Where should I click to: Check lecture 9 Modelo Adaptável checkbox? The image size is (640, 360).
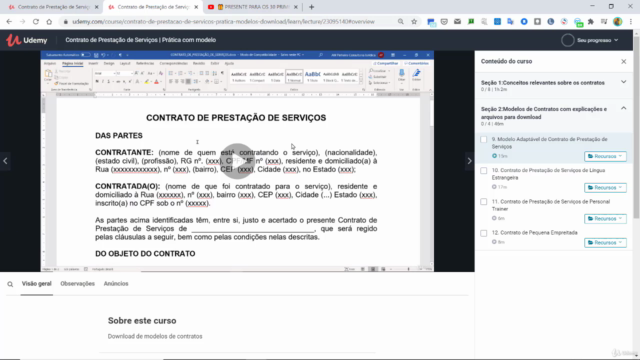[x=484, y=140]
